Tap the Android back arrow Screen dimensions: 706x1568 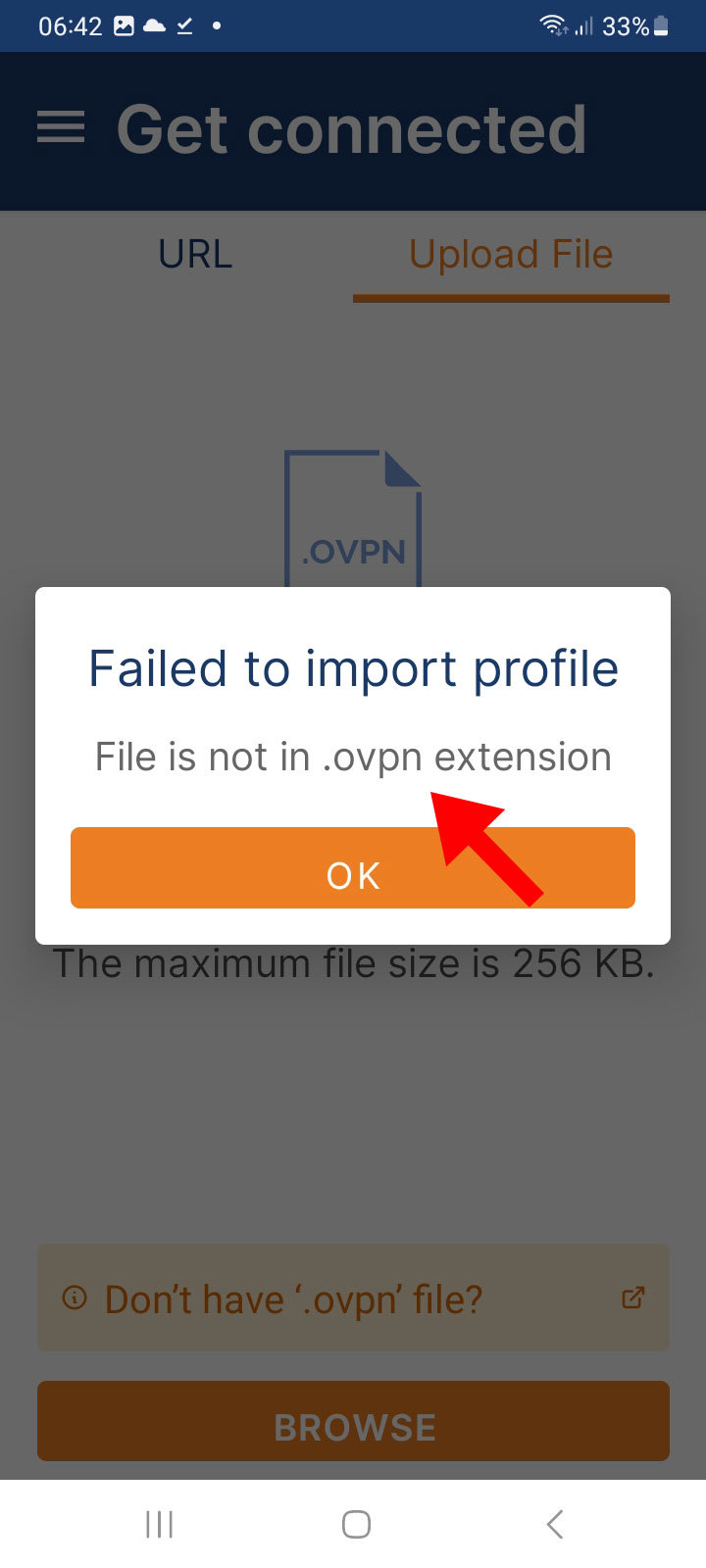[555, 1524]
